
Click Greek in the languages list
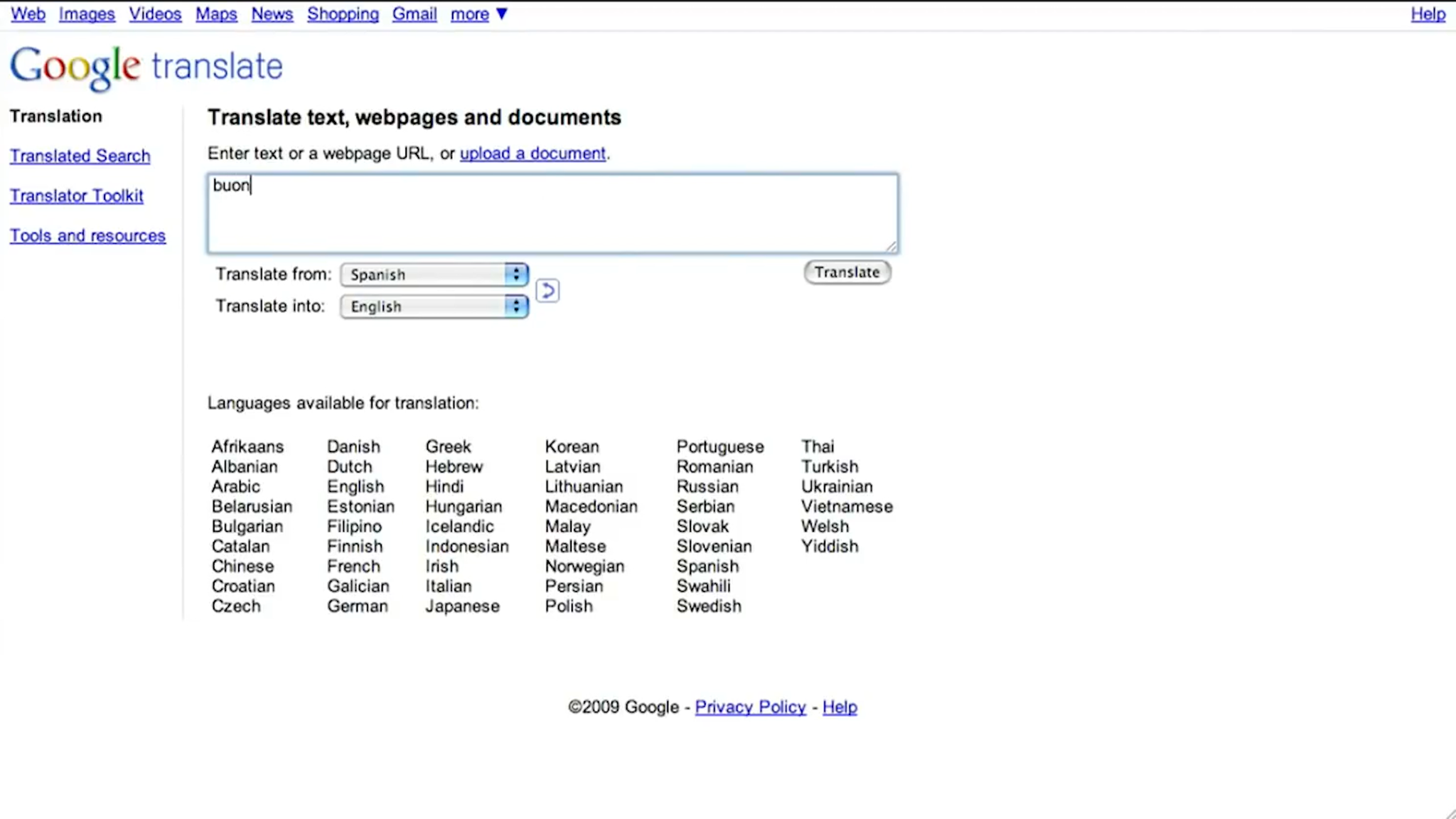pyautogui.click(x=449, y=446)
